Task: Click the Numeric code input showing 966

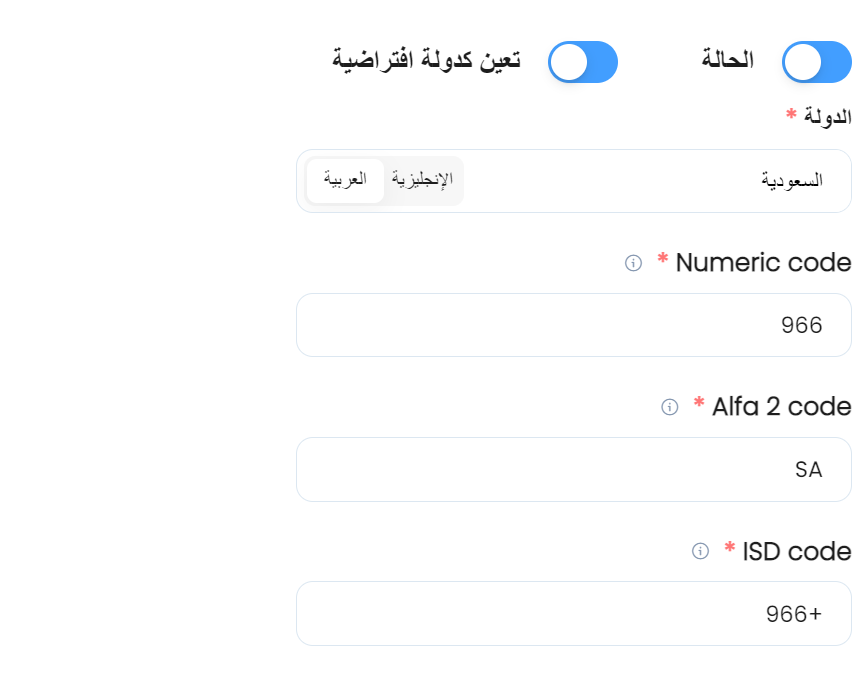Action: pos(574,325)
